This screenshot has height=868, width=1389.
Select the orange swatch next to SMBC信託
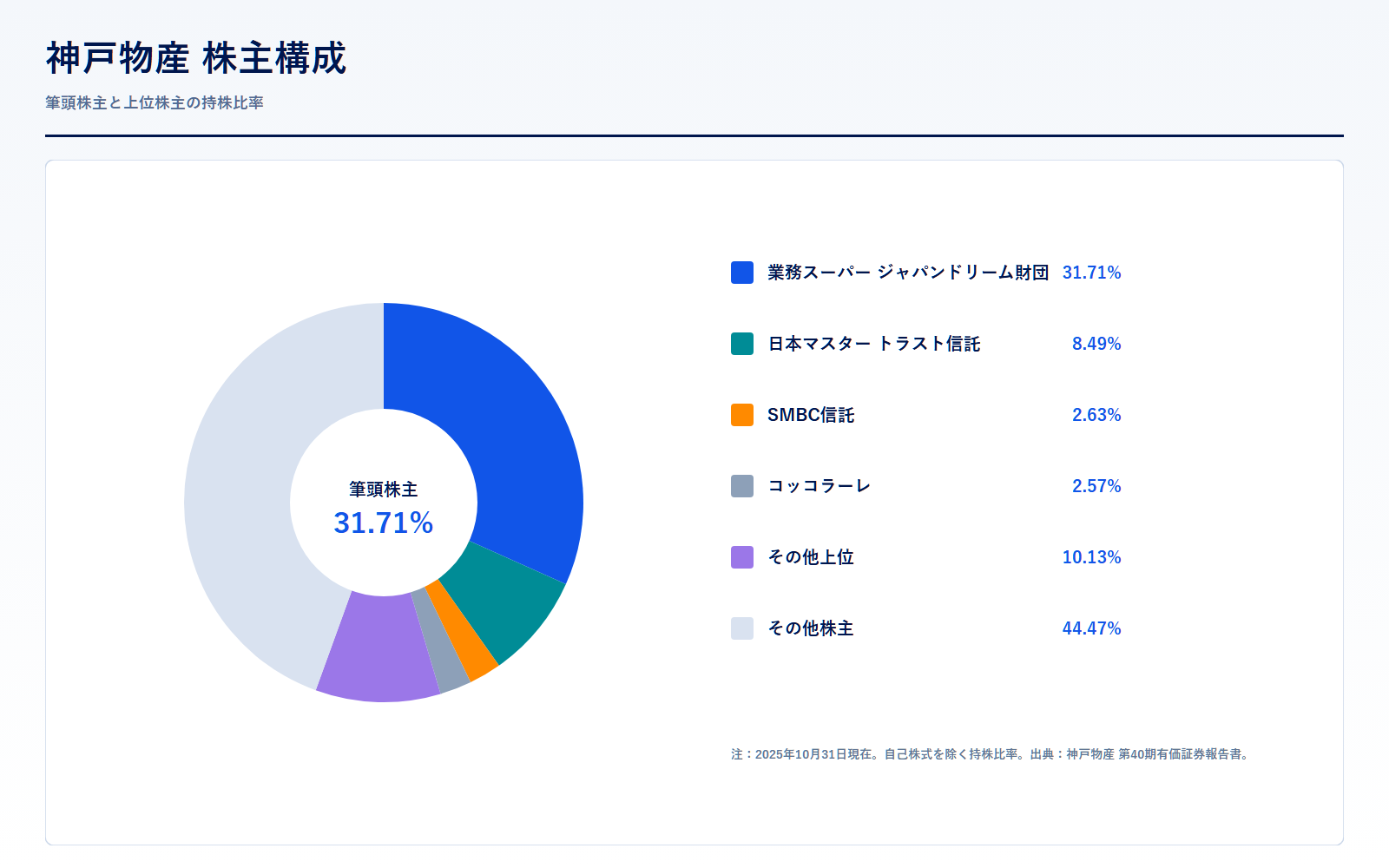(742, 415)
